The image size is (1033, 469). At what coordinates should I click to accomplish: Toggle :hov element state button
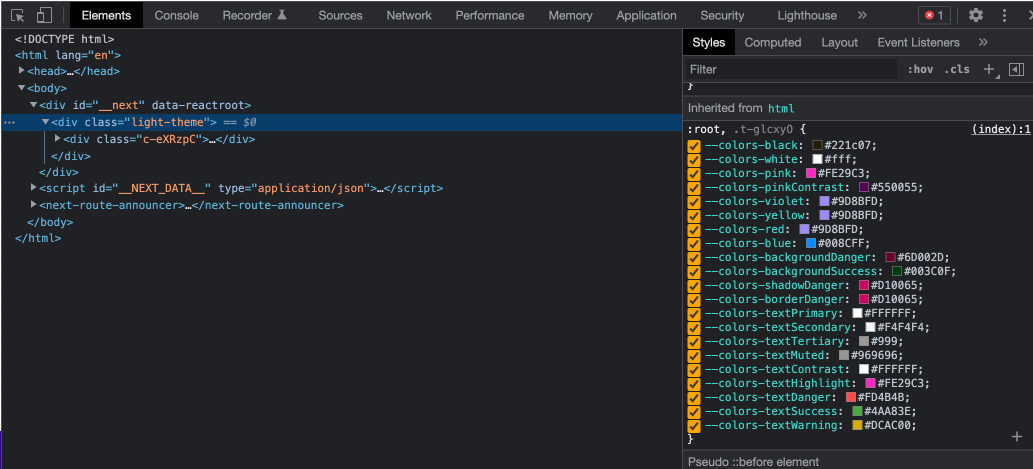point(920,69)
